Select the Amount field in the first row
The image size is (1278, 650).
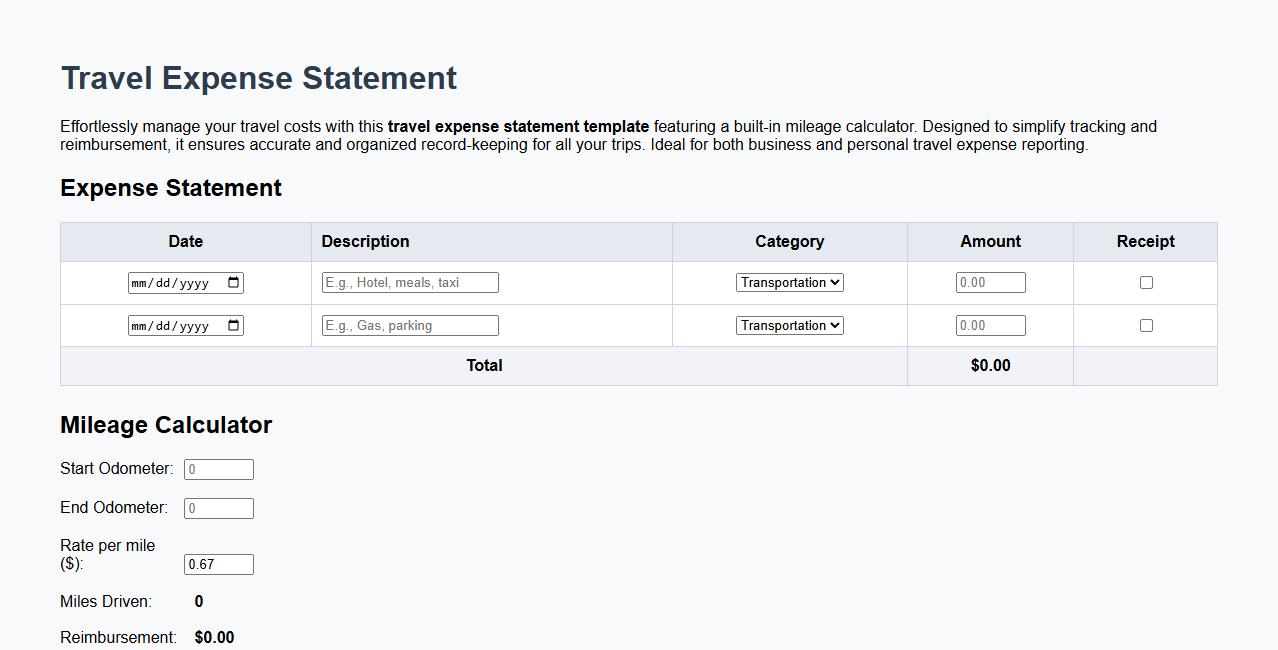click(x=990, y=282)
